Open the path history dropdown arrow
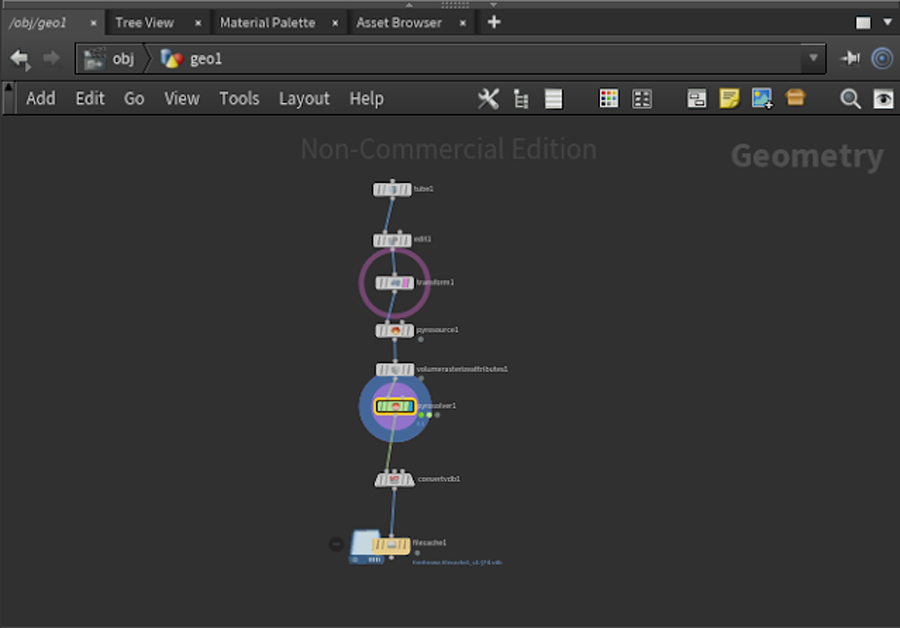This screenshot has width=900, height=628. click(813, 58)
